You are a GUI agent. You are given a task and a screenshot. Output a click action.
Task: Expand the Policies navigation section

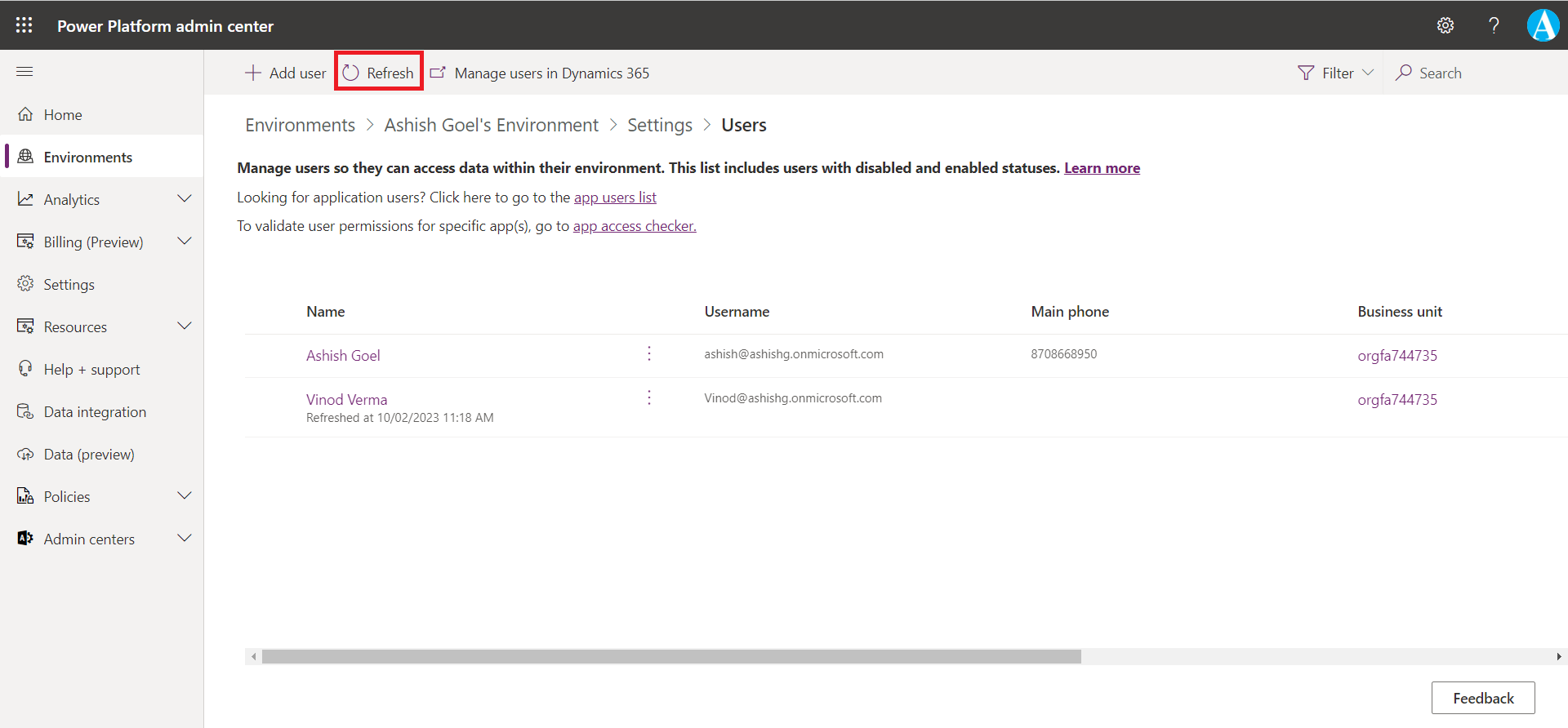click(x=185, y=496)
